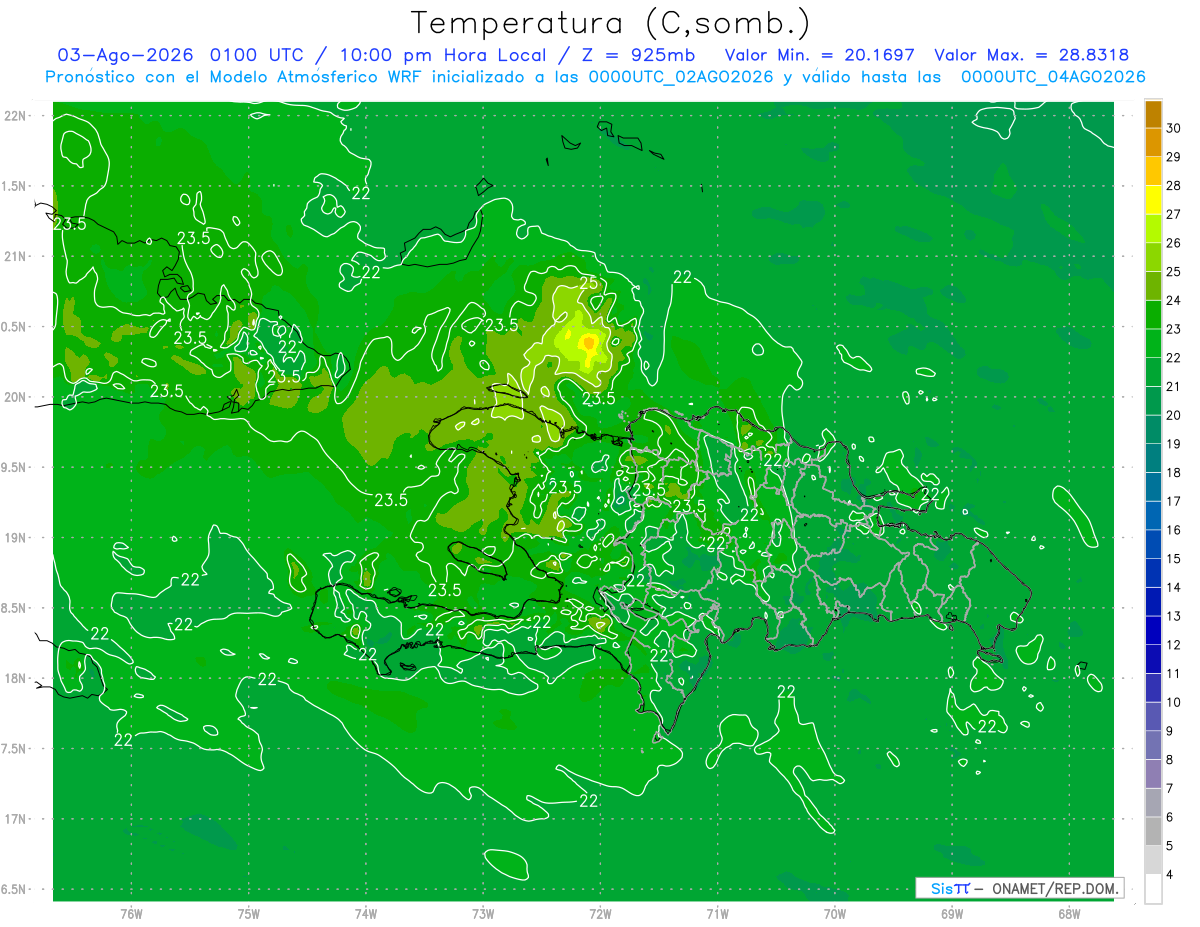Click the "21N" latitude axis label
Image resolution: width=1200 pixels, height=927 pixels.
click(x=15, y=256)
